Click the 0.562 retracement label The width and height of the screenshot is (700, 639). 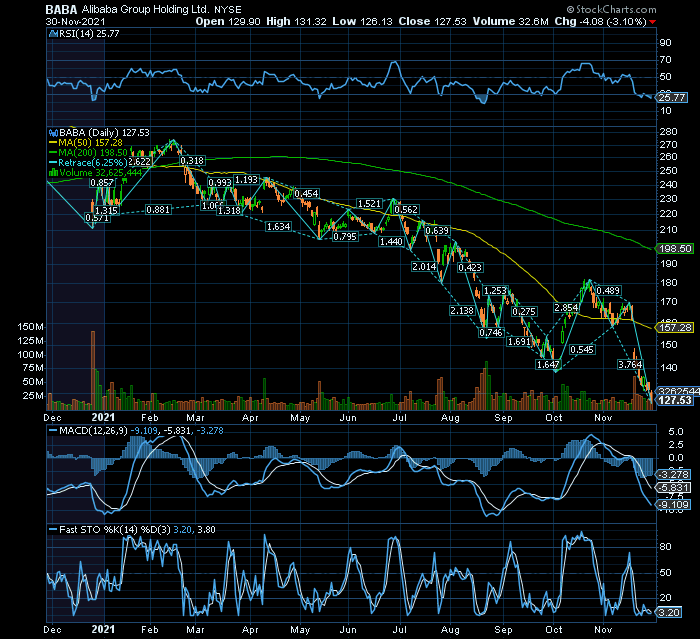pos(406,209)
